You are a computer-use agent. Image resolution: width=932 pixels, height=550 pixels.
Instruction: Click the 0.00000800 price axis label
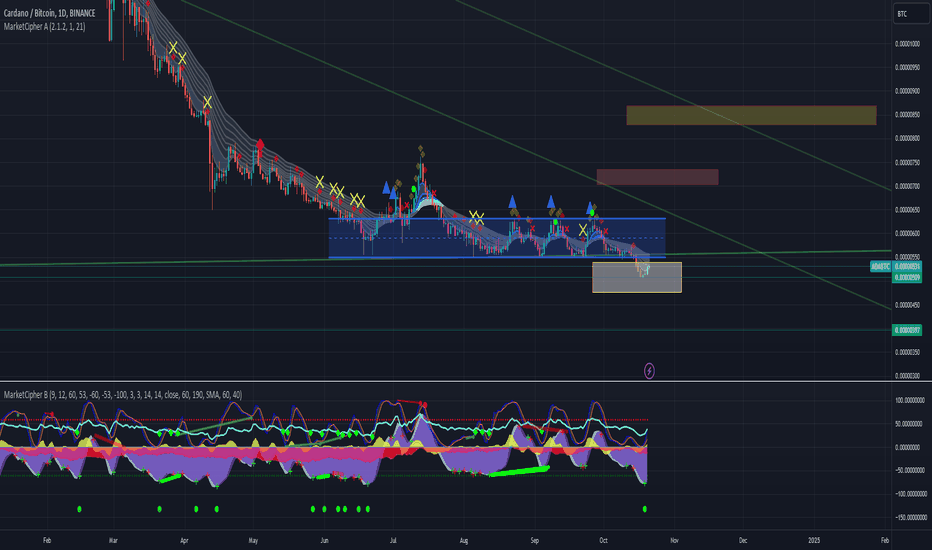(907, 139)
